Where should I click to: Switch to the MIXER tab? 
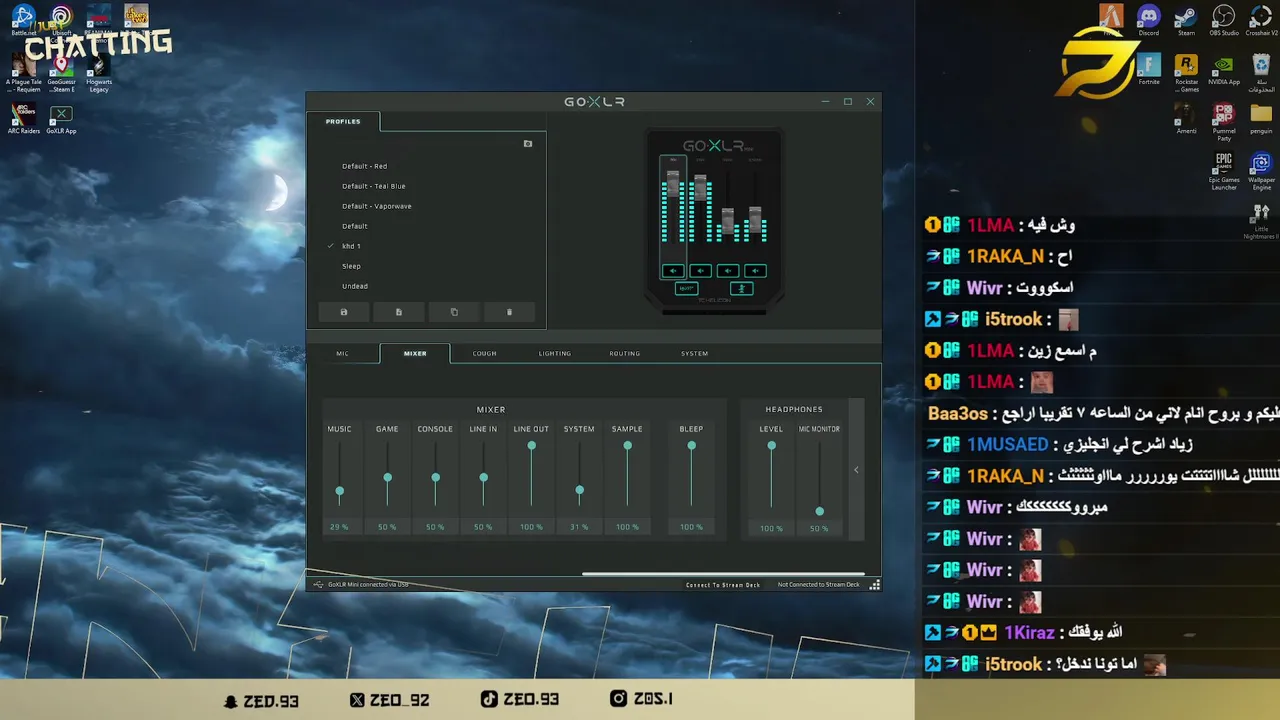tap(415, 353)
